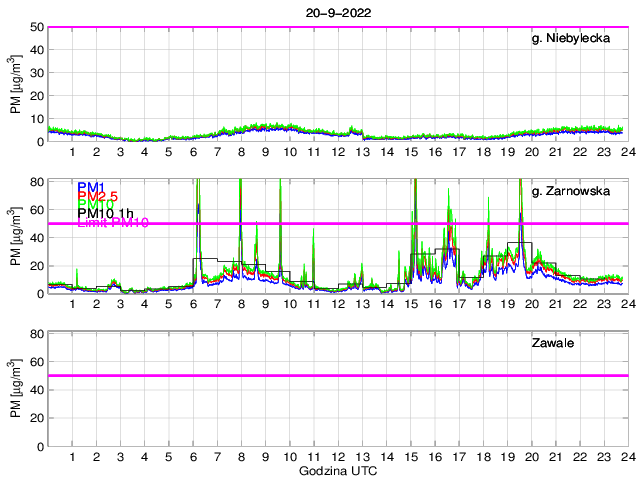
Task: Click the 30 tick on the Niebylecka y-axis
Action: click(x=37, y=73)
